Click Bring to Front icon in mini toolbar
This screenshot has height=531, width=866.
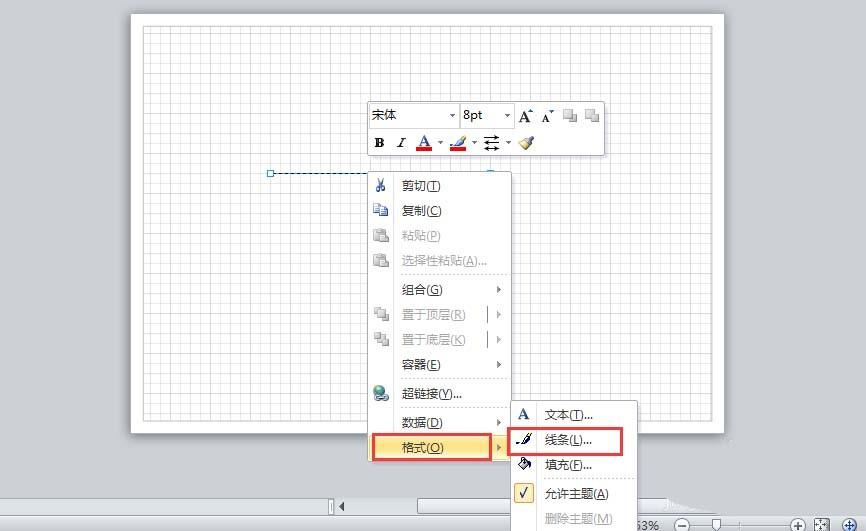tap(570, 115)
